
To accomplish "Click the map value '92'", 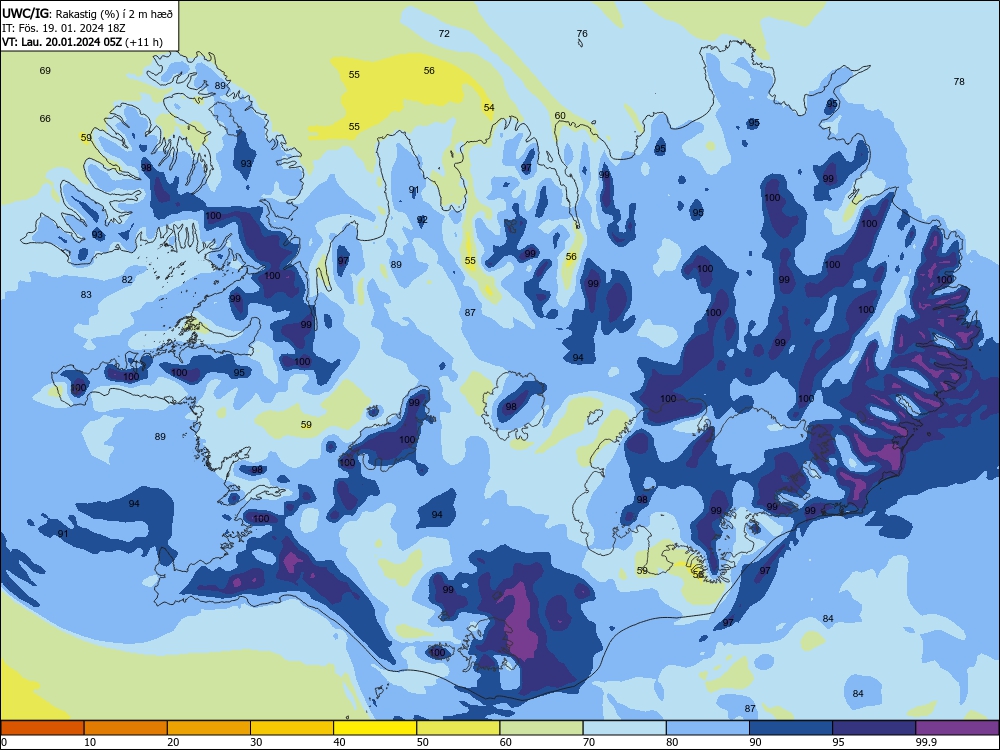I will [x=422, y=219].
